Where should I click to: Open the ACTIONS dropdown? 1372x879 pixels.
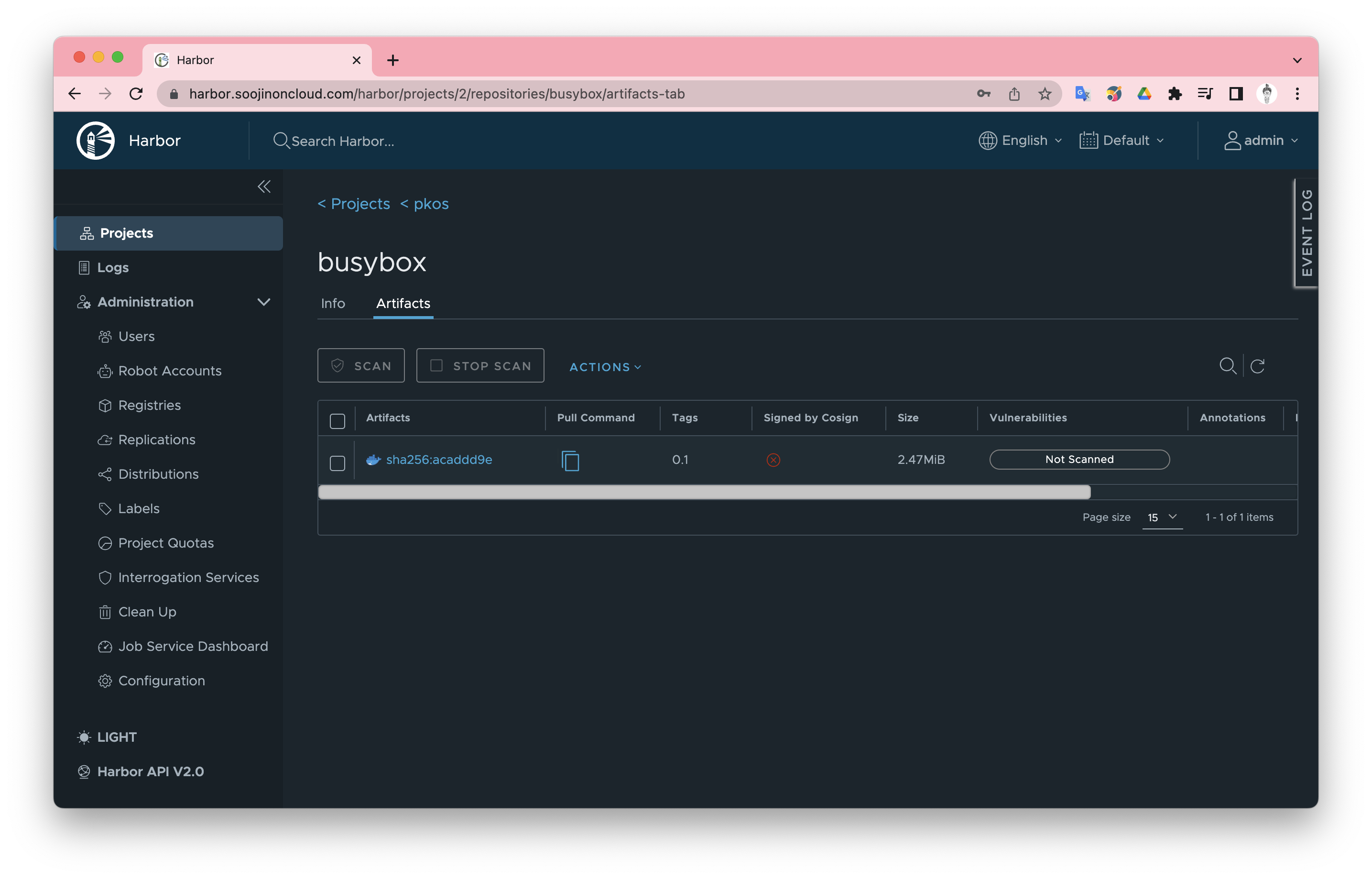tap(605, 367)
